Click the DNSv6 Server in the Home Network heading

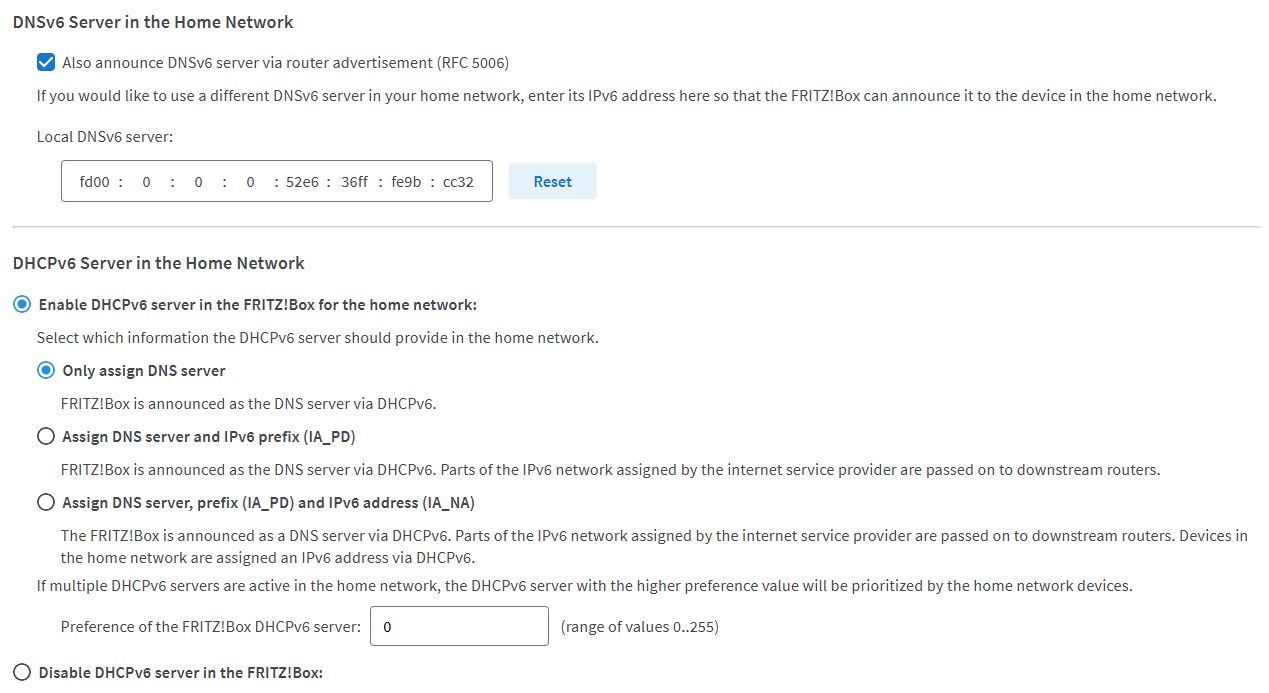click(x=153, y=21)
